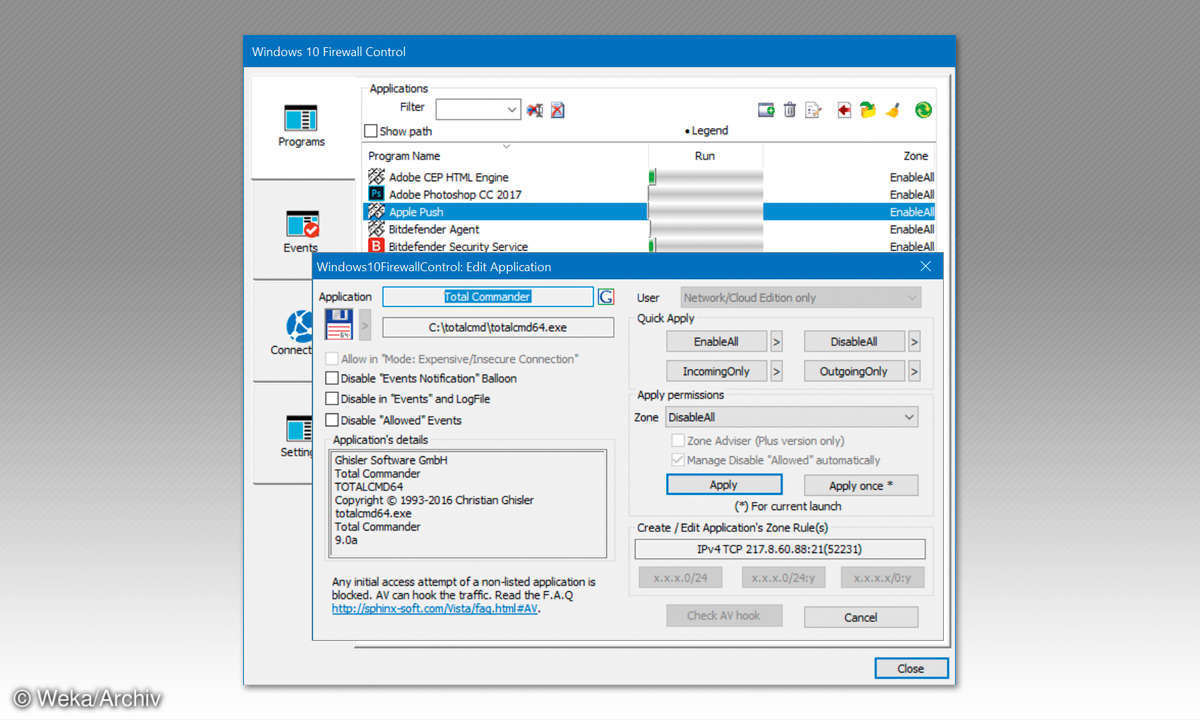Expand the arrow next to OutgoingOnly

[x=915, y=371]
